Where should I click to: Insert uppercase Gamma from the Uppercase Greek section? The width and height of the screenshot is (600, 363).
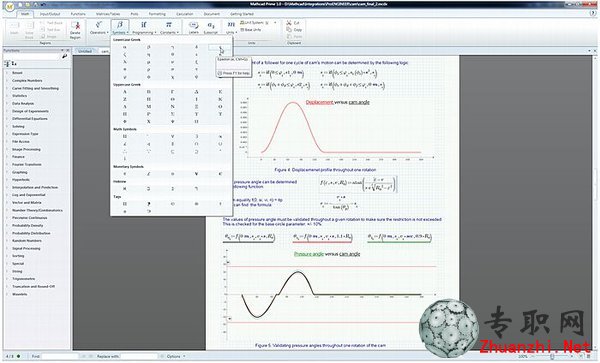pos(173,92)
